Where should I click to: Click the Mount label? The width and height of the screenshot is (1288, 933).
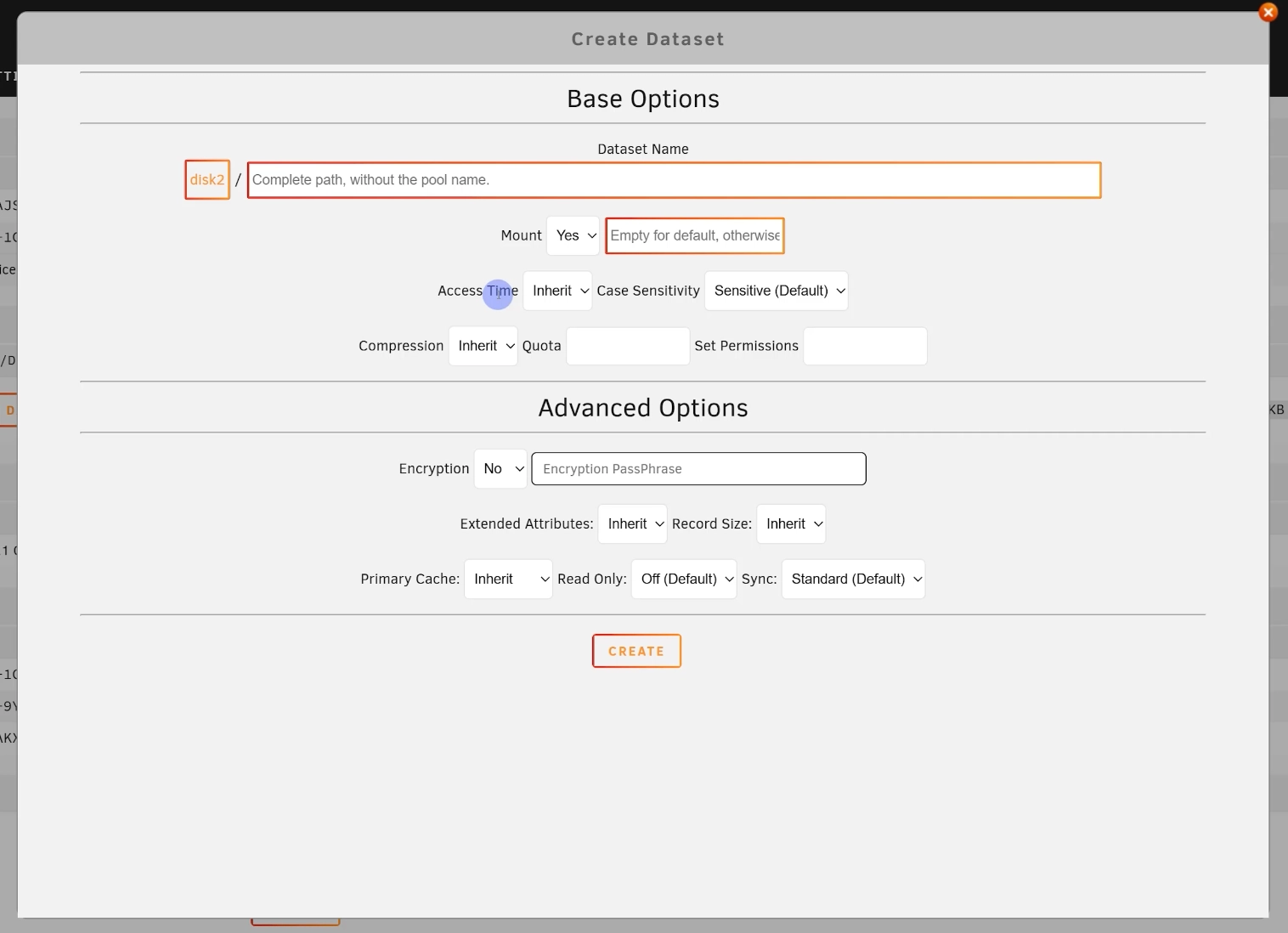(521, 235)
